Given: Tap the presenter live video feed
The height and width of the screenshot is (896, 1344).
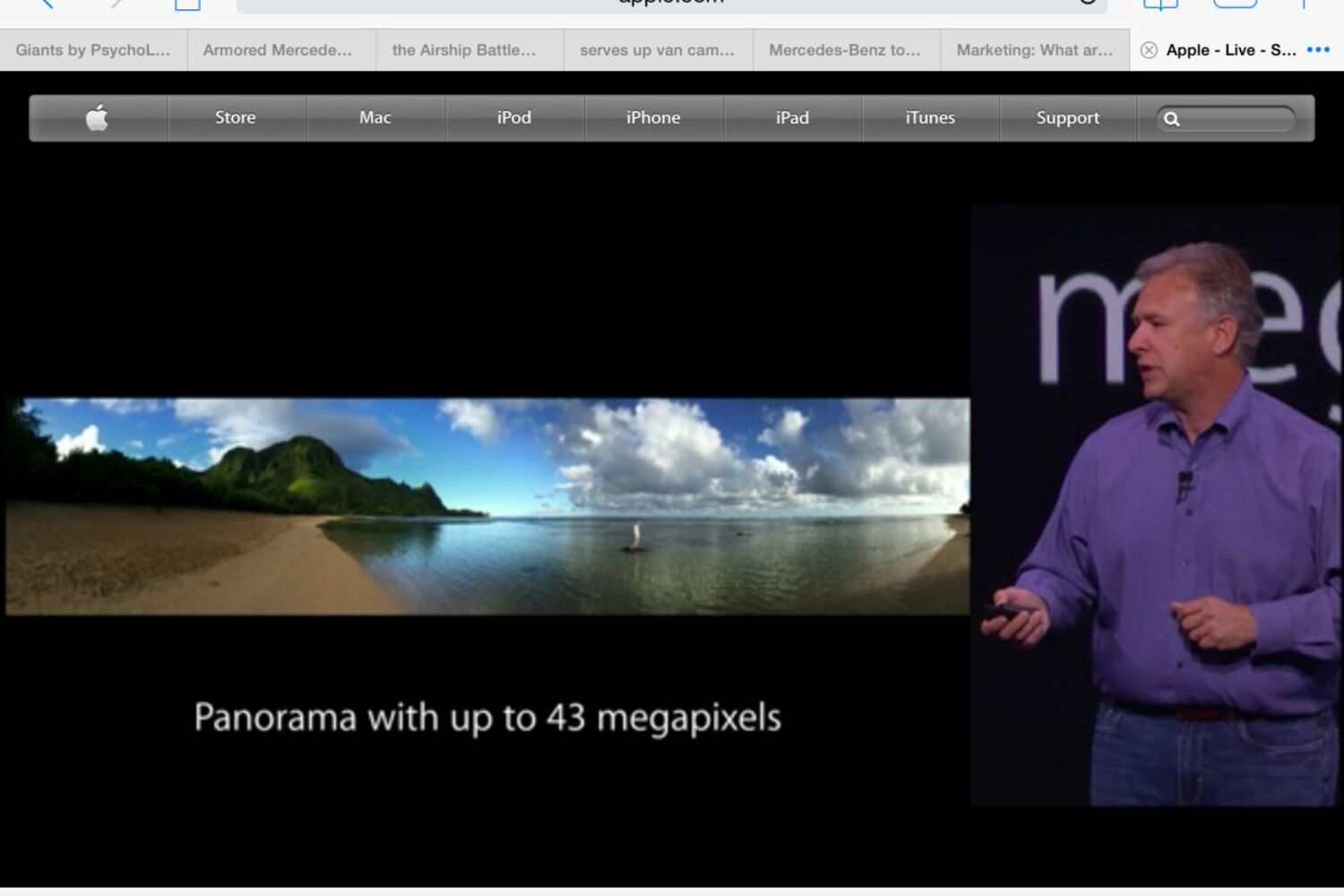Looking at the screenshot, I should [x=1157, y=505].
